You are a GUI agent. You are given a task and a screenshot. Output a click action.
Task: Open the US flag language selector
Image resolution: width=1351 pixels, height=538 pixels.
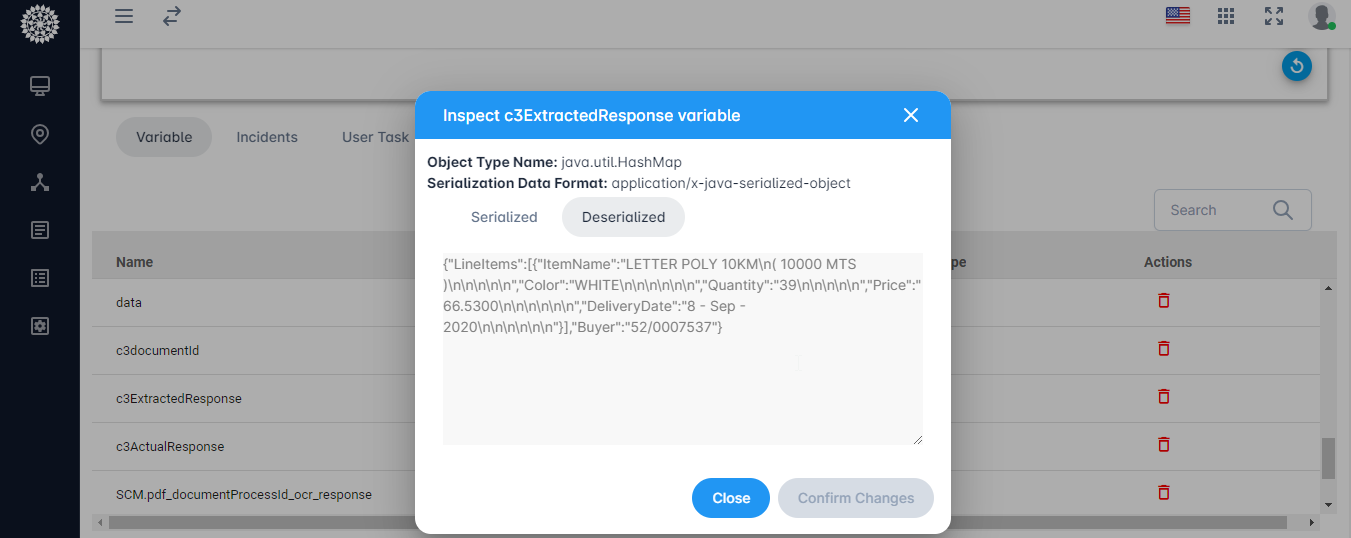click(1178, 16)
